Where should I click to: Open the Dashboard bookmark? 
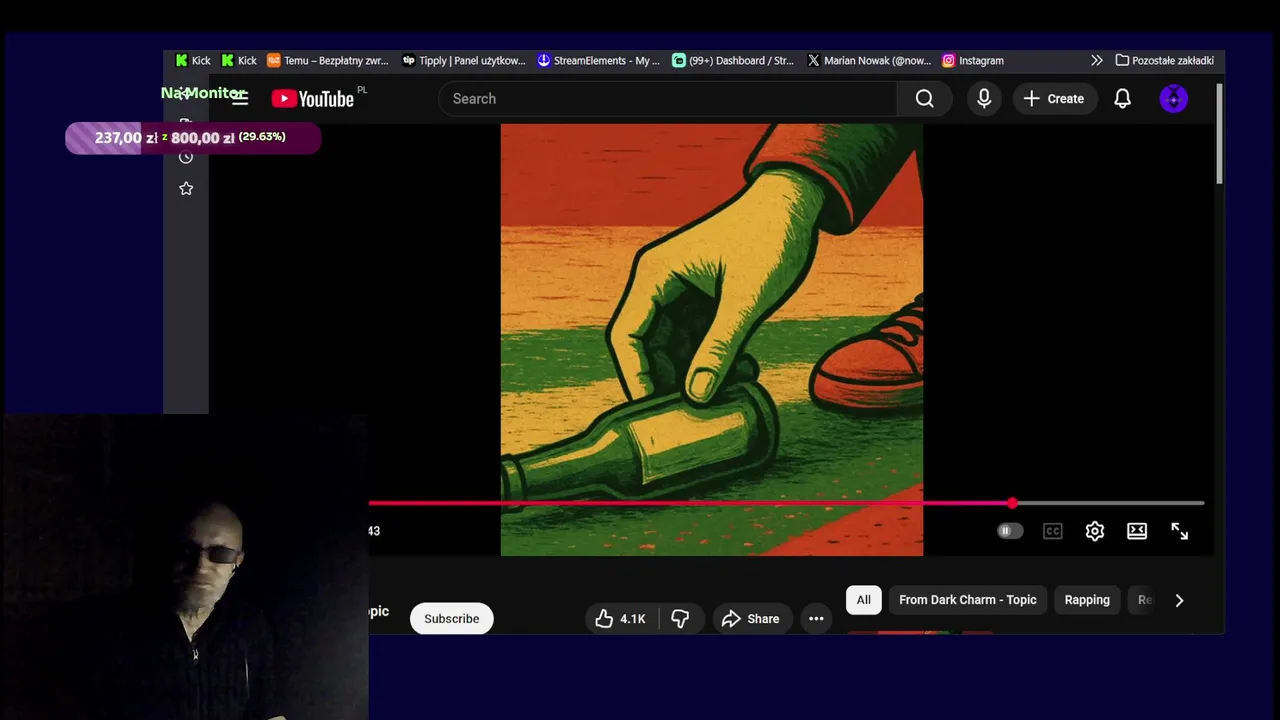pos(733,60)
